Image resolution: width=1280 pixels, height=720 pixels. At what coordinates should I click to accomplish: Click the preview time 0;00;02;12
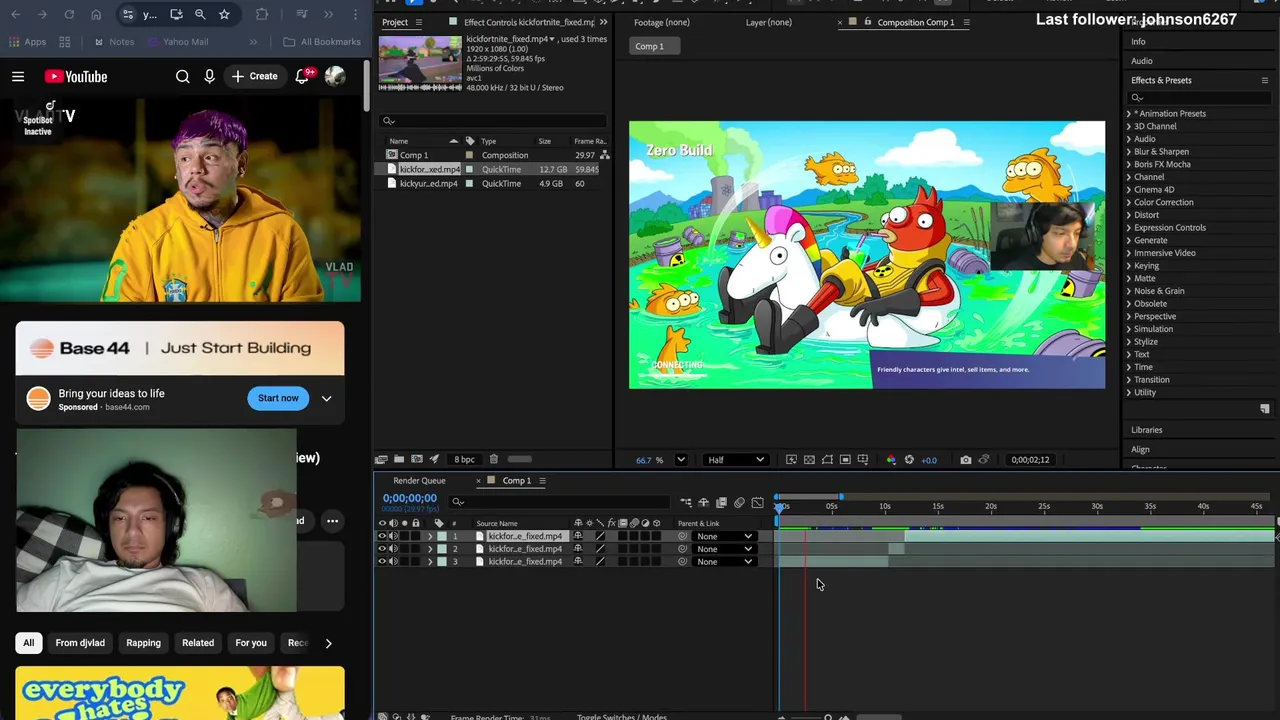tap(1030, 460)
